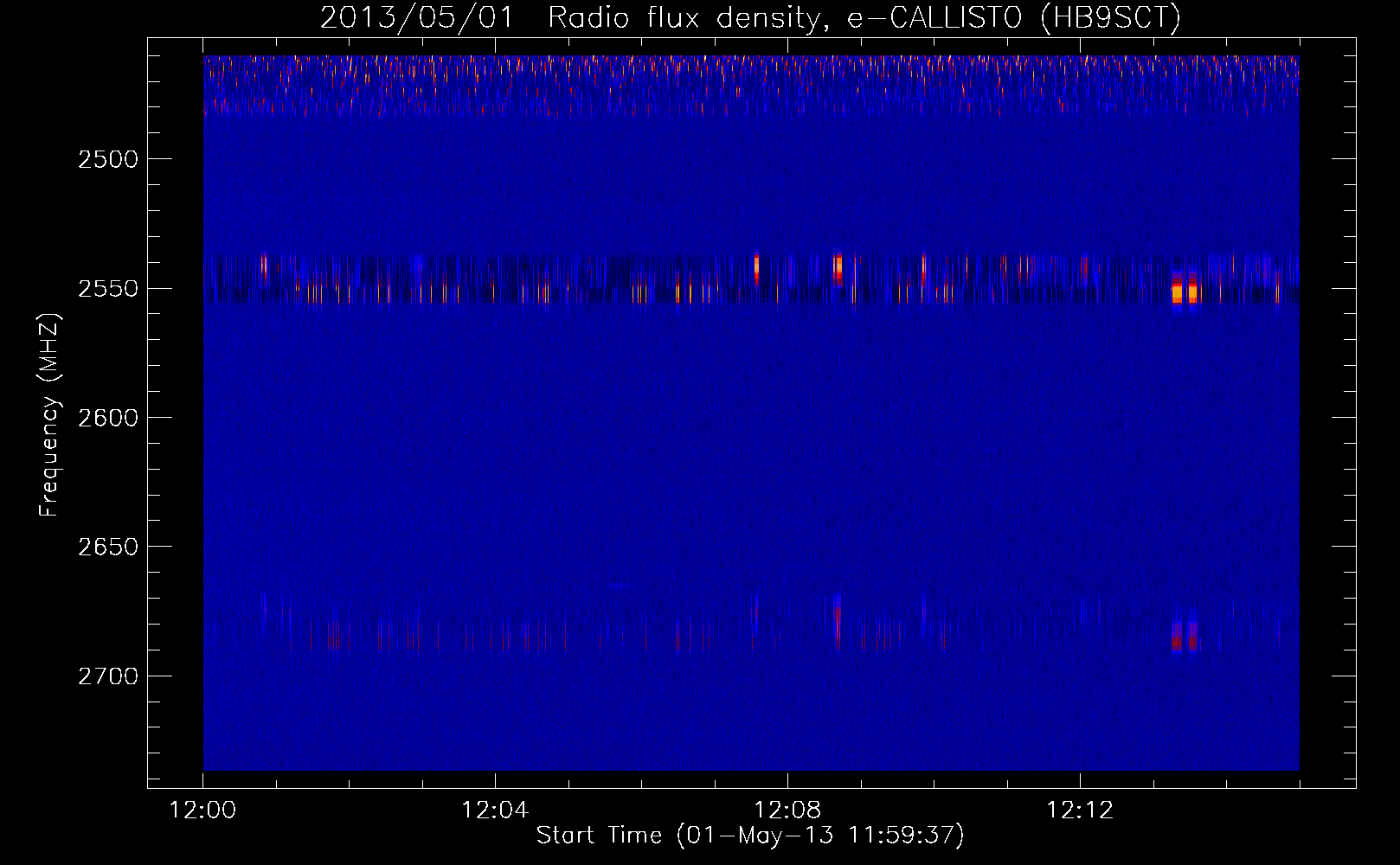Screen dimensions: 1400x865
Task: Click the 2650 frequency tick label
Action: (x=108, y=547)
